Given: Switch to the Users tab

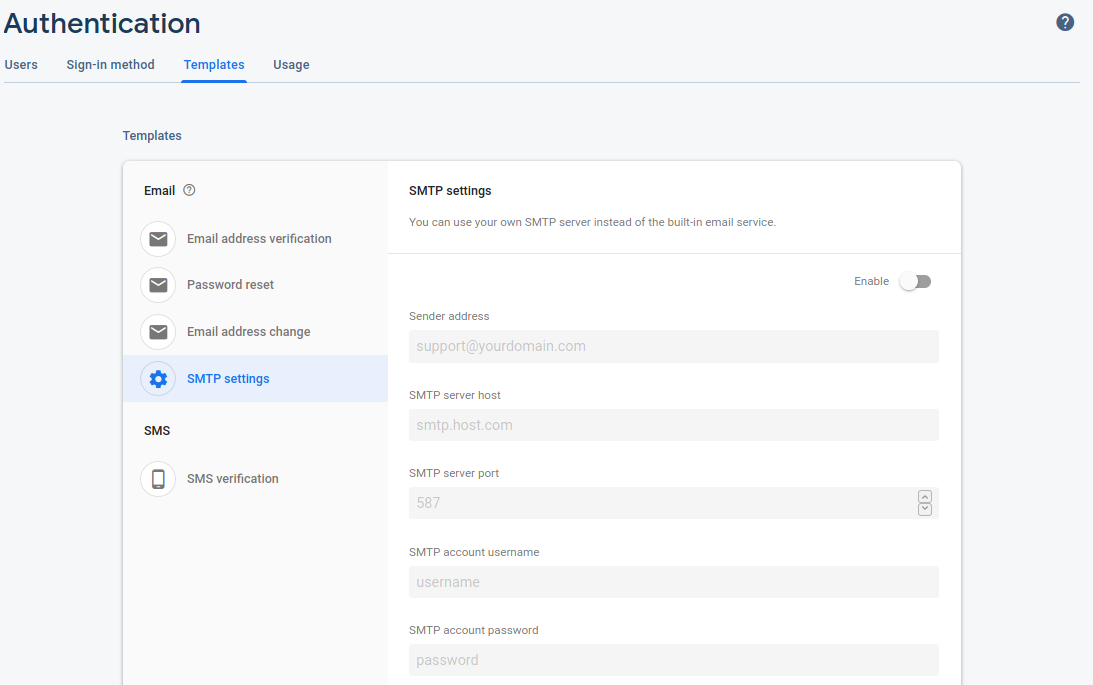Looking at the screenshot, I should coord(21,65).
